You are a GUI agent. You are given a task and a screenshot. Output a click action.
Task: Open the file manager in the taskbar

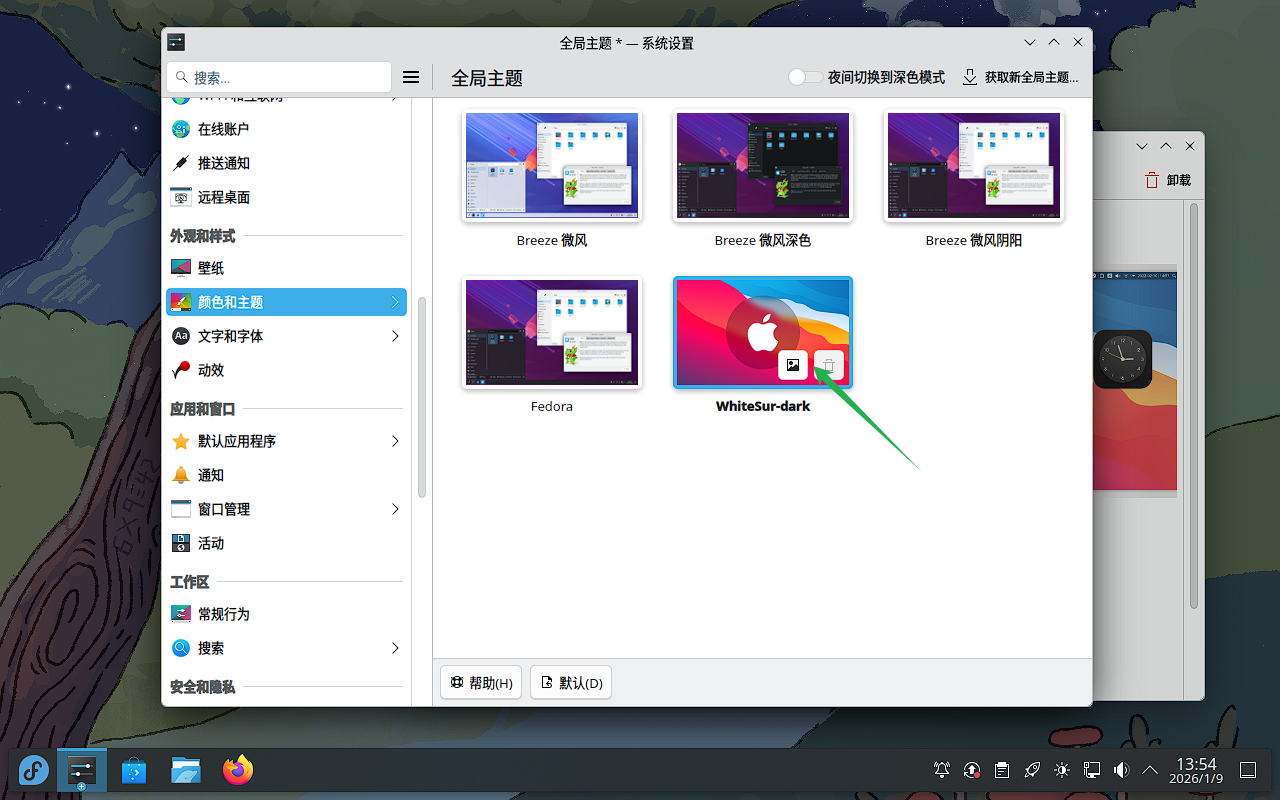coord(186,770)
